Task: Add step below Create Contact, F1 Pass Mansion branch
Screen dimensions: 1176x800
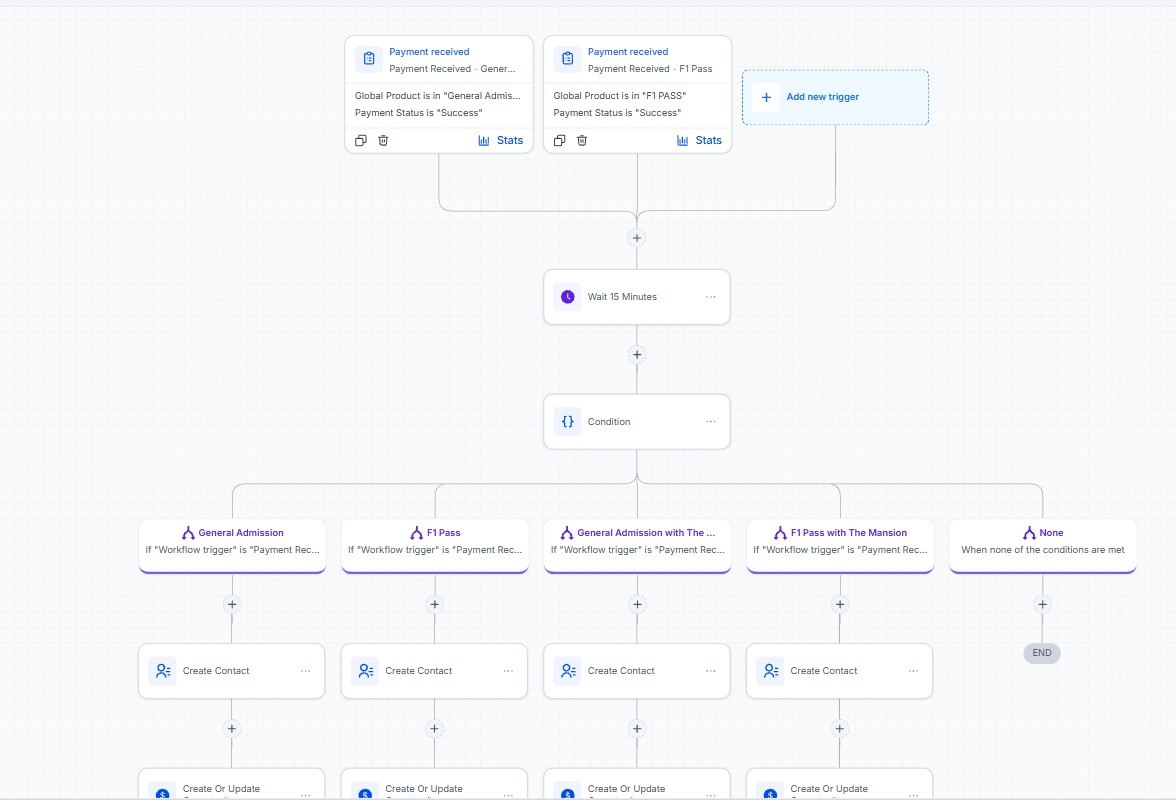Action: point(839,729)
